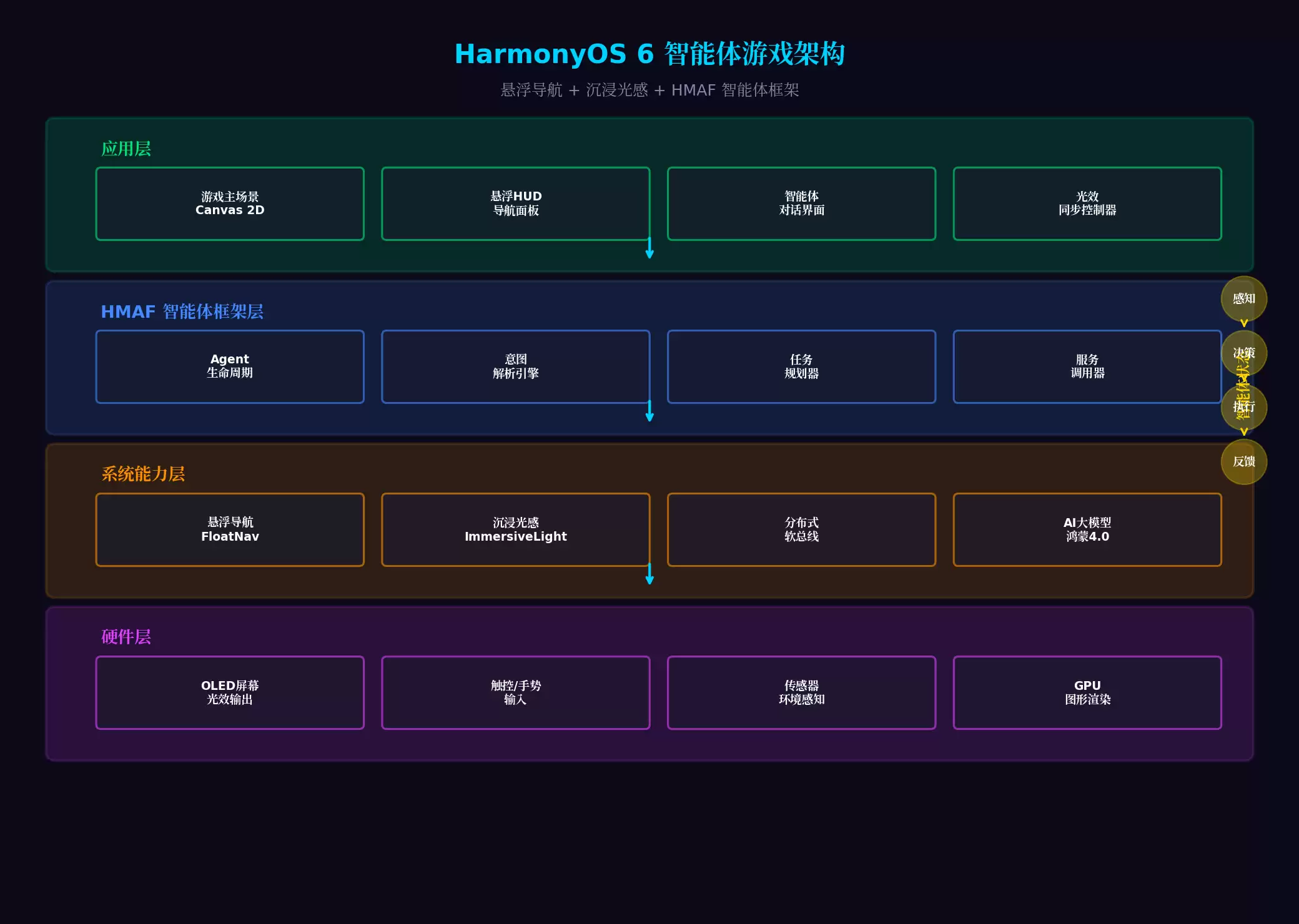
Task: Select the 沉浸光感 ImmersiveLight box
Action: click(x=516, y=529)
